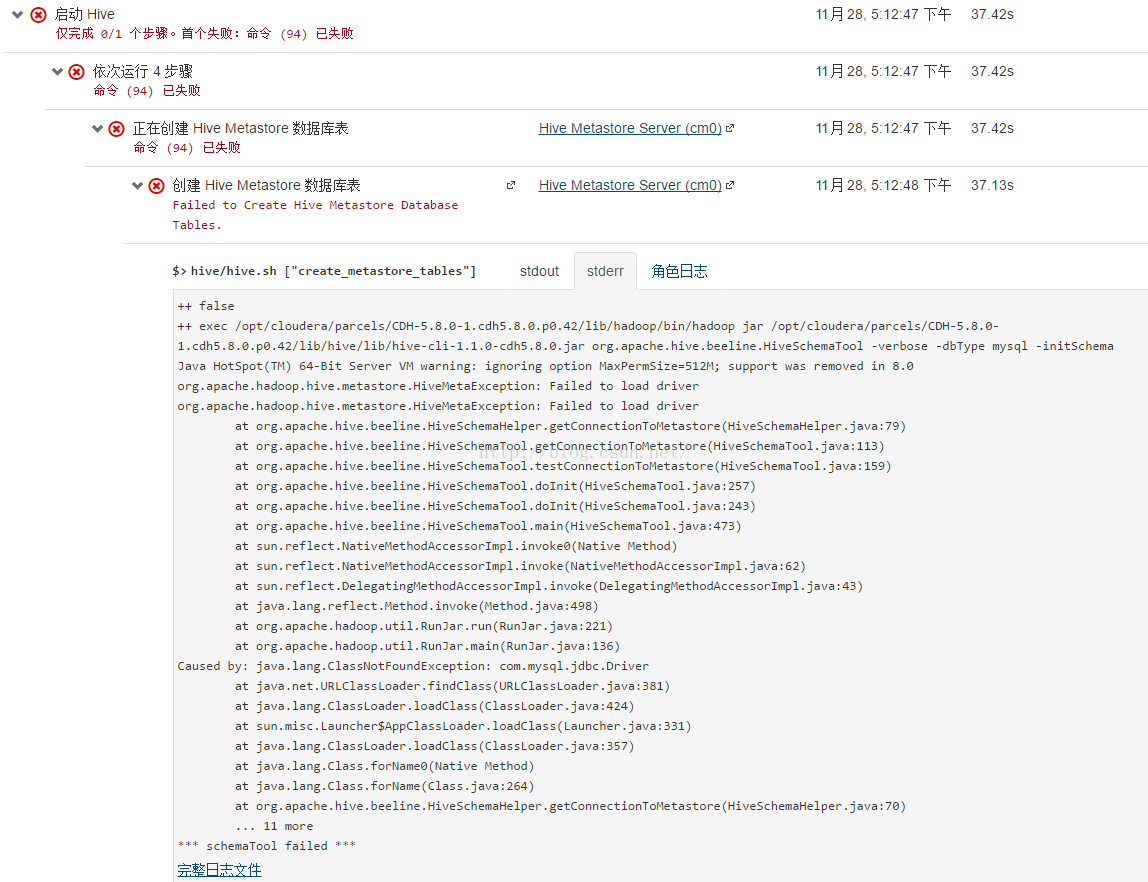Select the stderr tab
Viewport: 1148px width, 882px height.
[605, 272]
